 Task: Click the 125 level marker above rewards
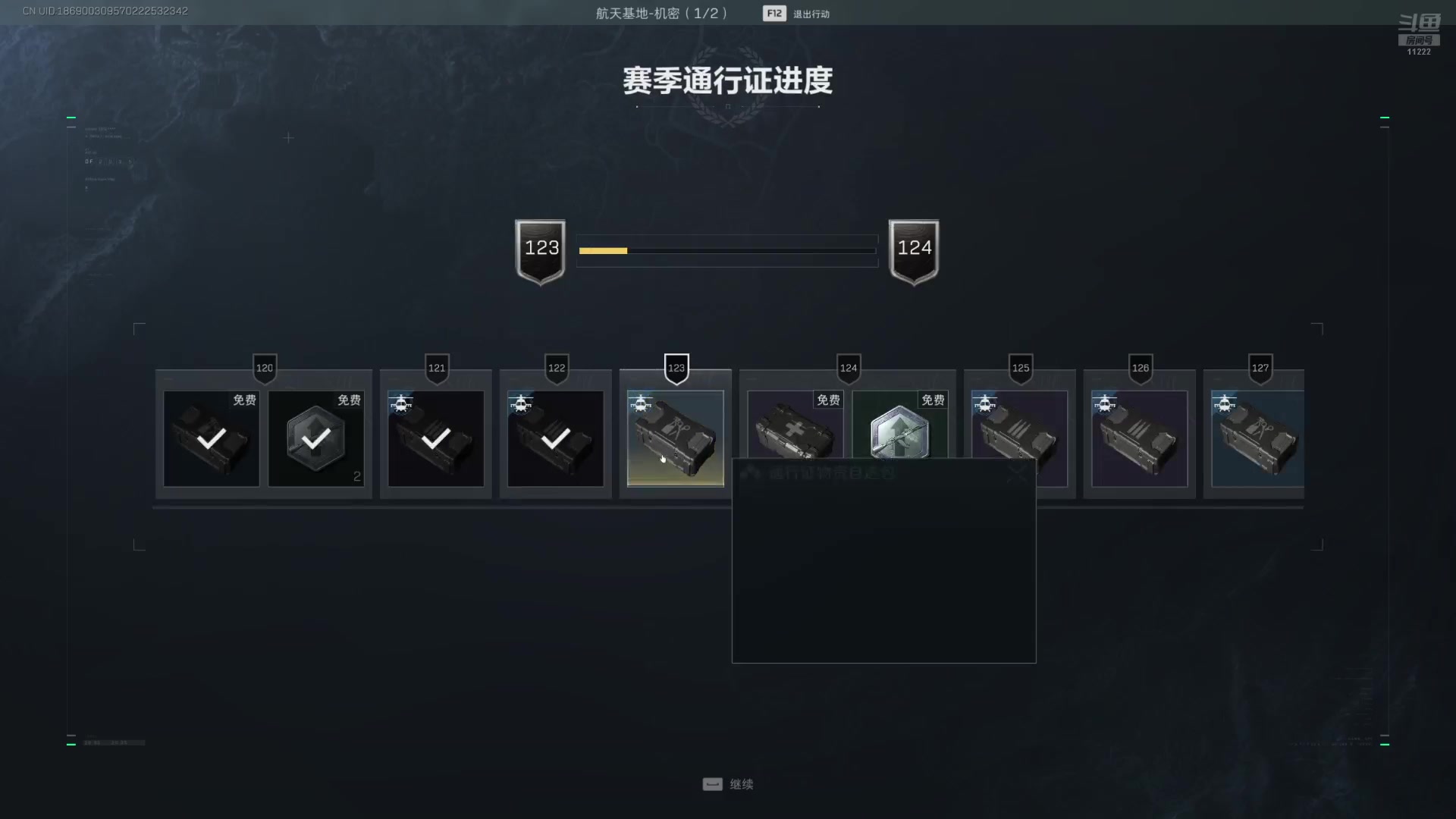(1021, 369)
